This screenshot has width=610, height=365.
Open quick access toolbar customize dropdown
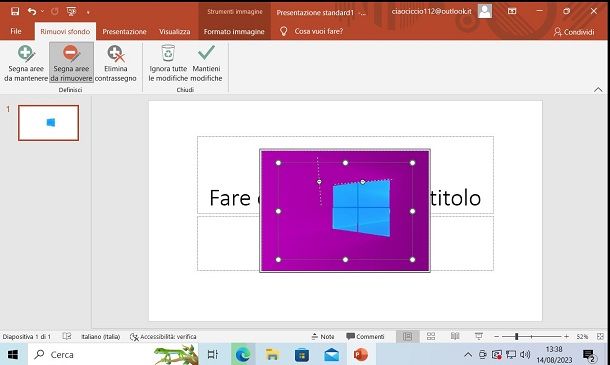tap(88, 12)
